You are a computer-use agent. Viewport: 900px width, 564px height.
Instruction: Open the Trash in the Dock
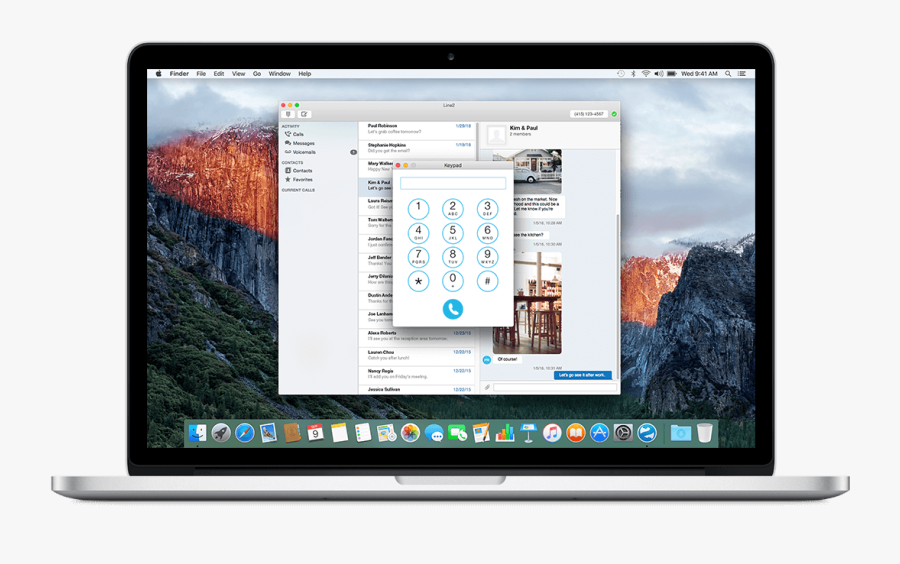point(705,433)
